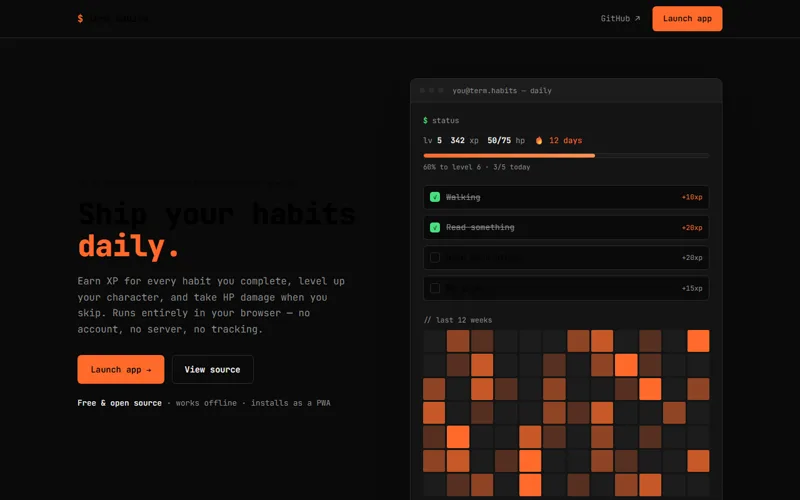Image resolution: width=800 pixels, height=500 pixels.
Task: Click the 'you@term.habits — daily' window title
Action: tap(502, 90)
